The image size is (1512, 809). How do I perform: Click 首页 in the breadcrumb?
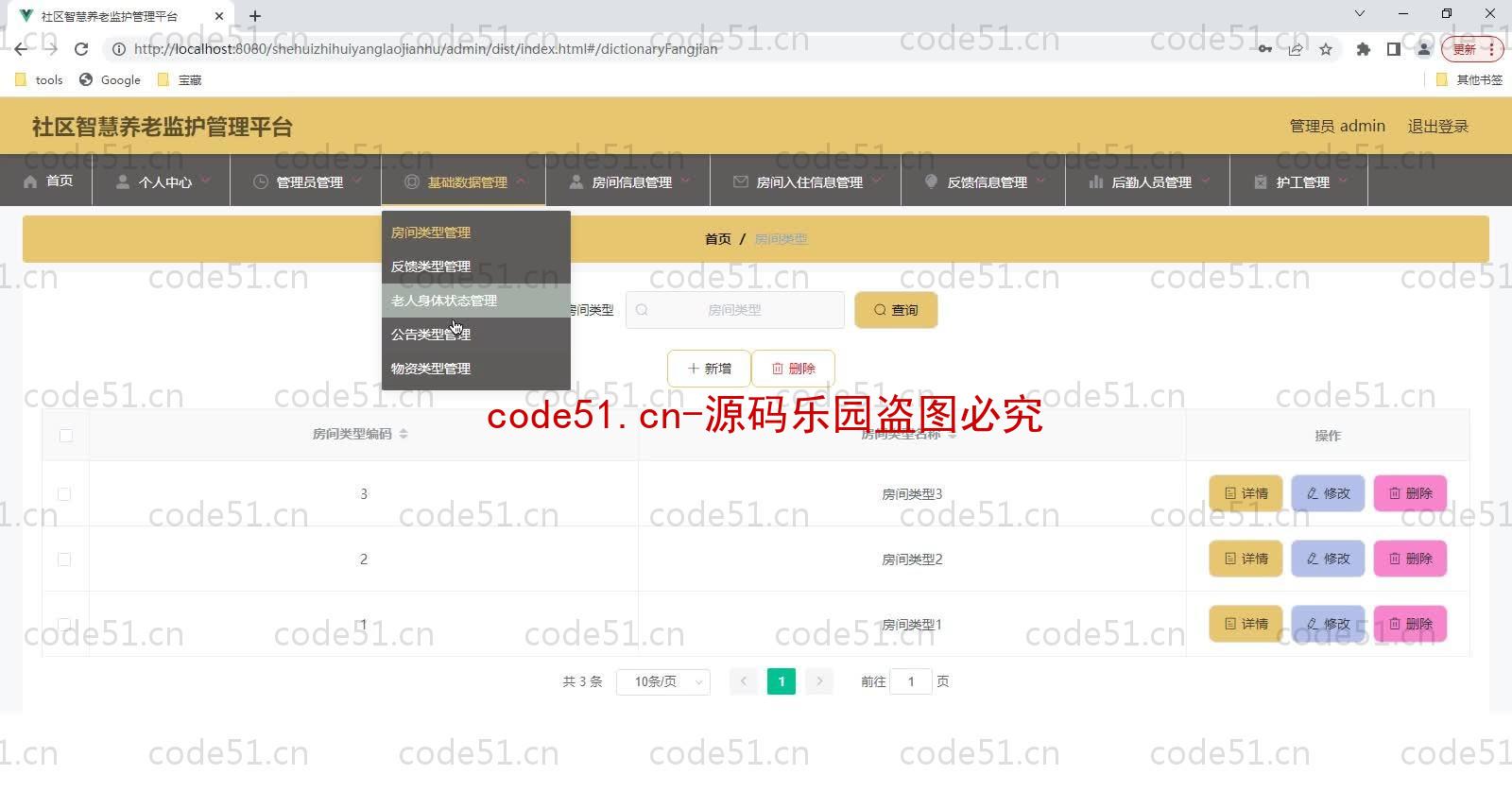(x=718, y=239)
